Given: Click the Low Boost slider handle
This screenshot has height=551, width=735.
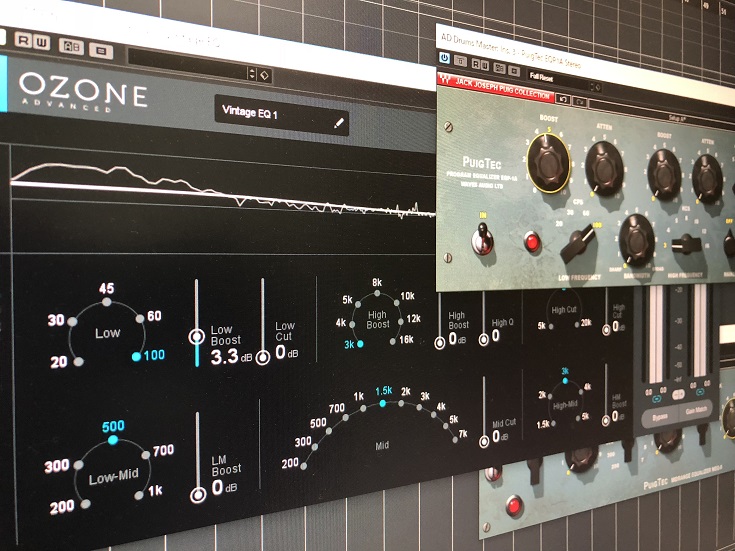Looking at the screenshot, I should pyautogui.click(x=196, y=336).
